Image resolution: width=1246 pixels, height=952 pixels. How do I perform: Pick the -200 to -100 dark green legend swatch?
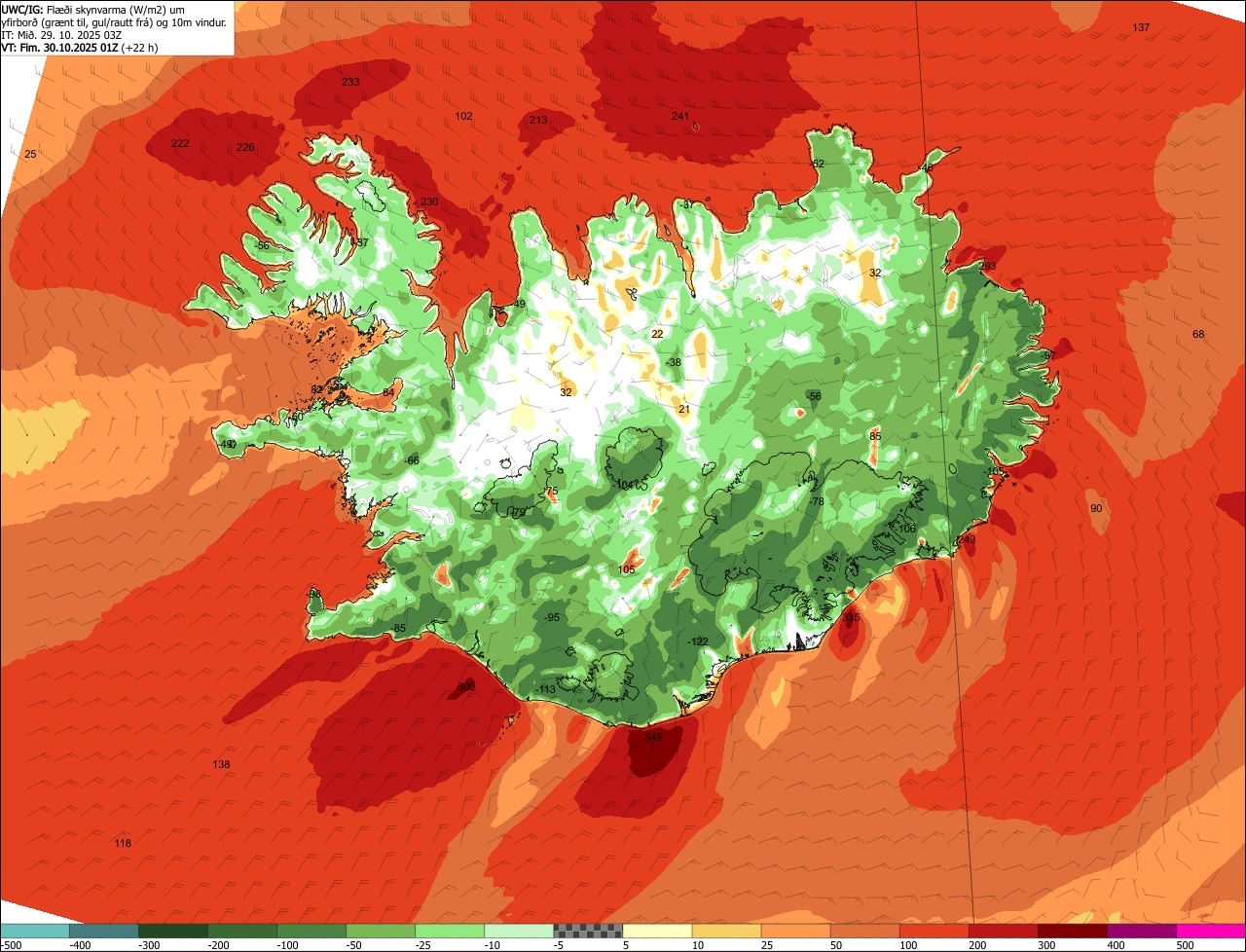pos(242,932)
